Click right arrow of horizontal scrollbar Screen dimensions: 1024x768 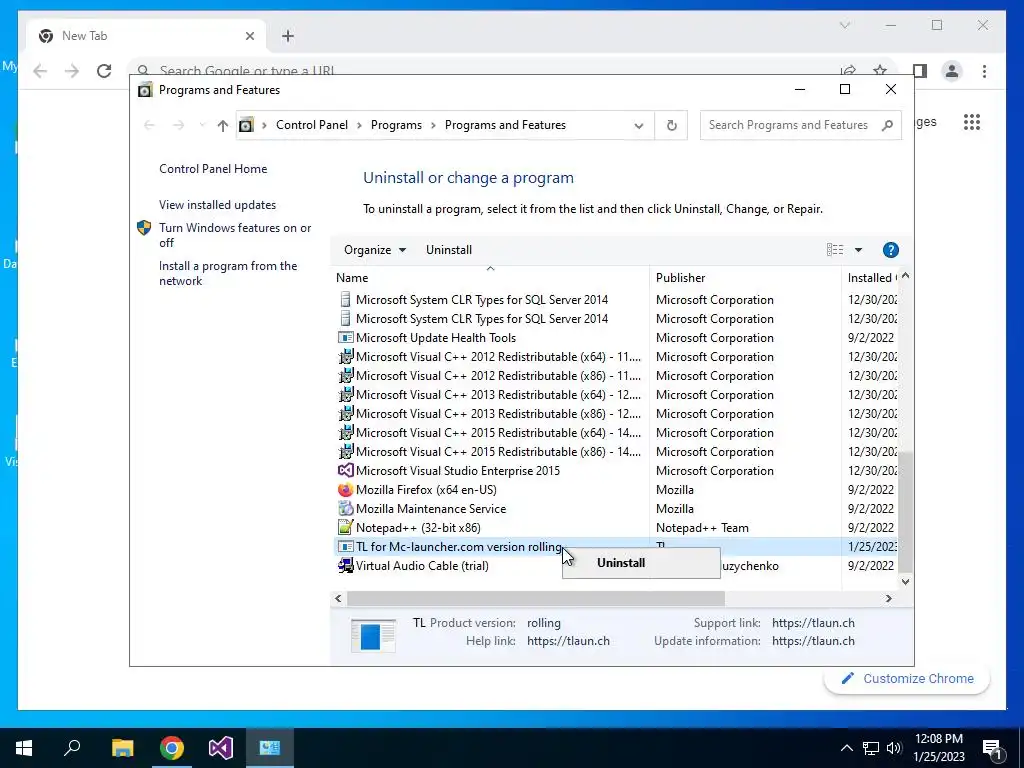point(888,598)
